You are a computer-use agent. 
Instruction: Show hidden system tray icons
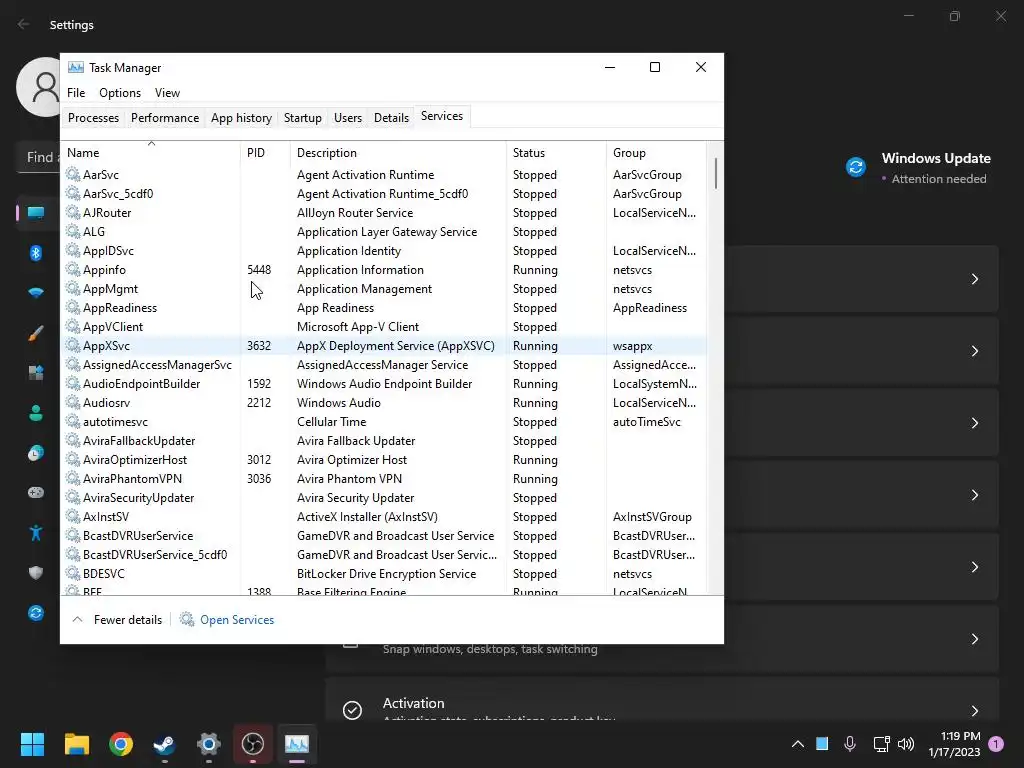click(797, 744)
